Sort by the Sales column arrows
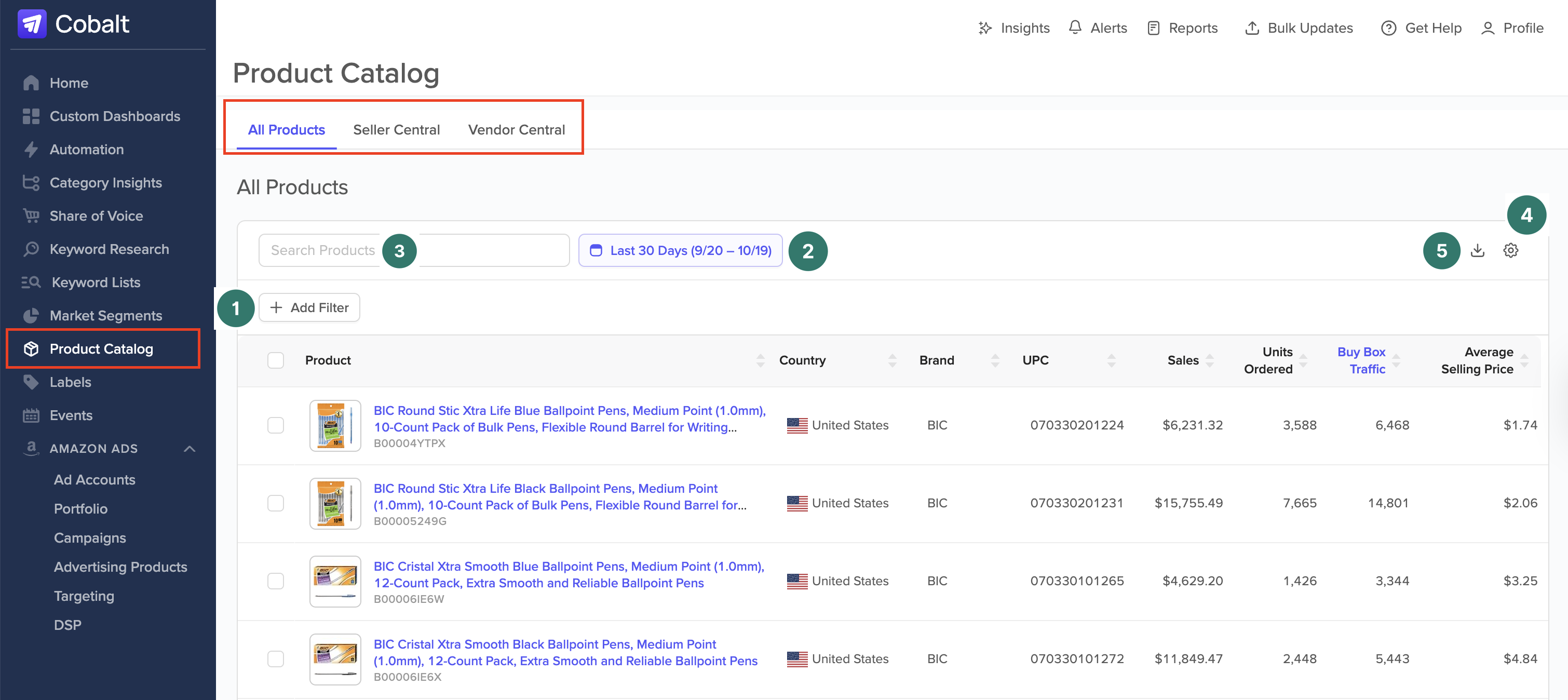 (x=1210, y=360)
